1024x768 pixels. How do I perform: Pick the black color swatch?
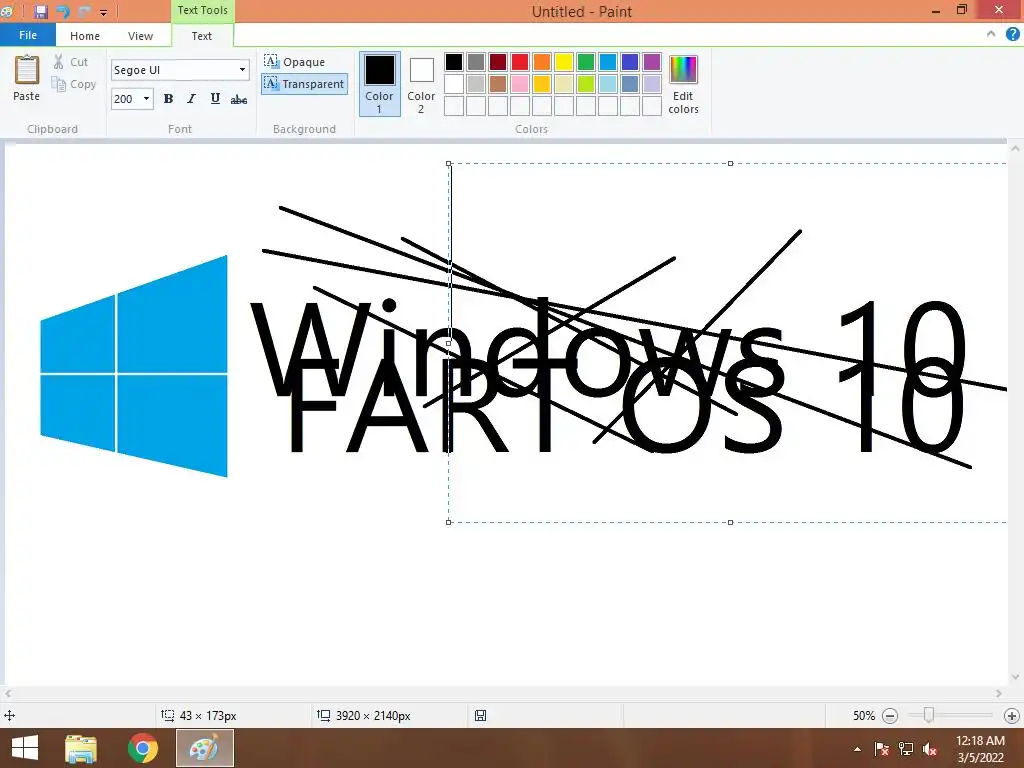click(454, 62)
